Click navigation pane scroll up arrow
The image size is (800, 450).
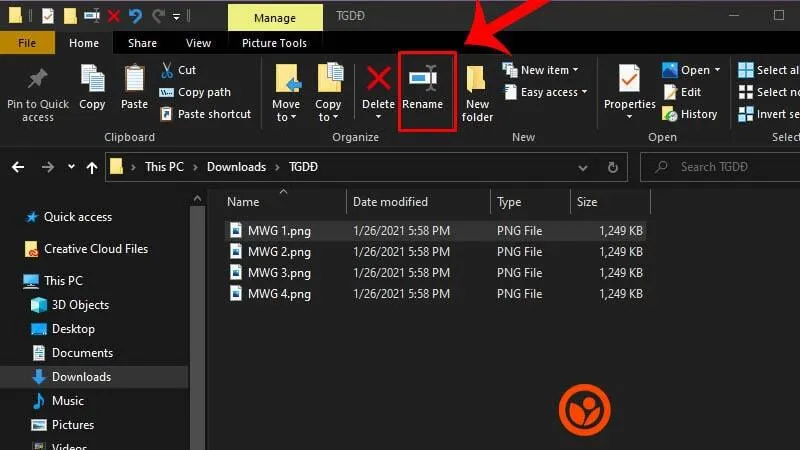click(x=197, y=198)
